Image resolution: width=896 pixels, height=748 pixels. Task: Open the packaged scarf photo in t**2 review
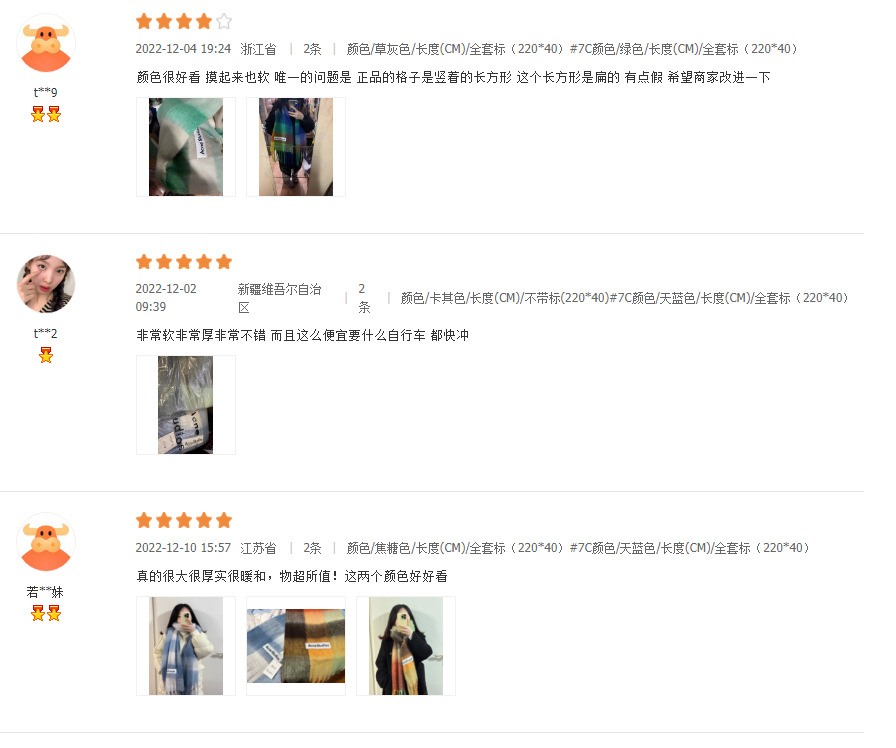tap(186, 405)
